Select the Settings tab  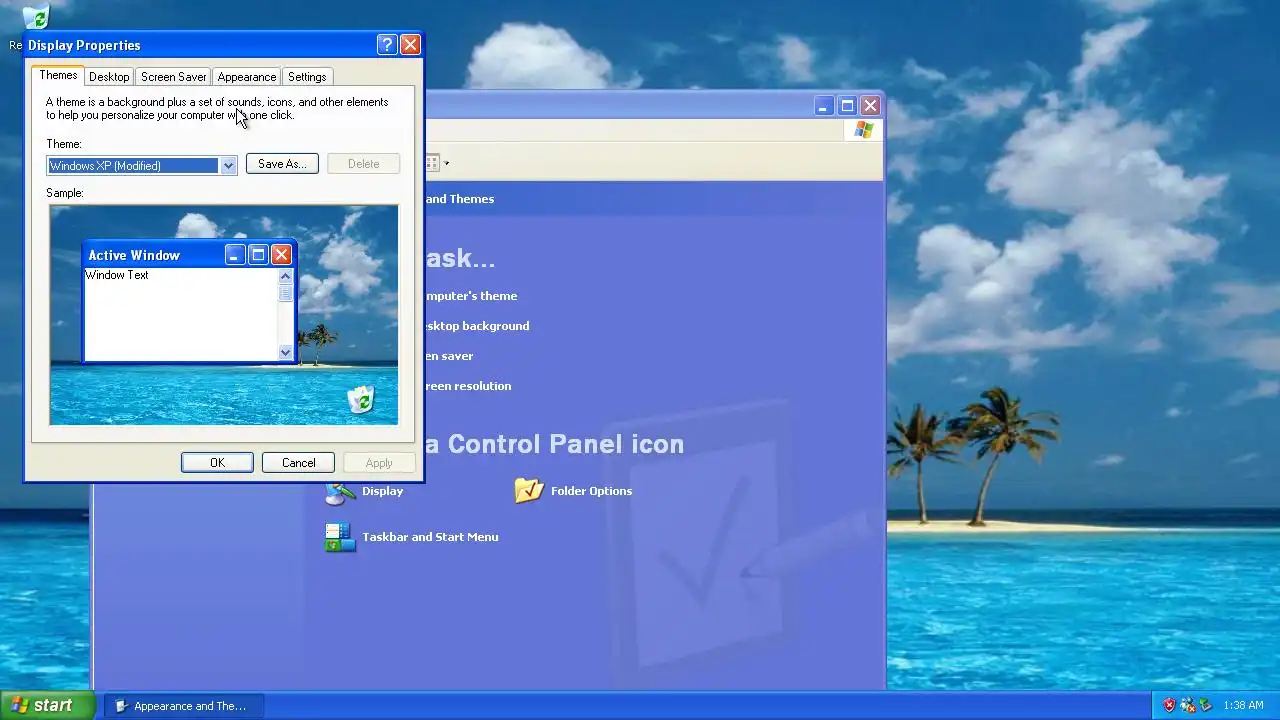(307, 77)
